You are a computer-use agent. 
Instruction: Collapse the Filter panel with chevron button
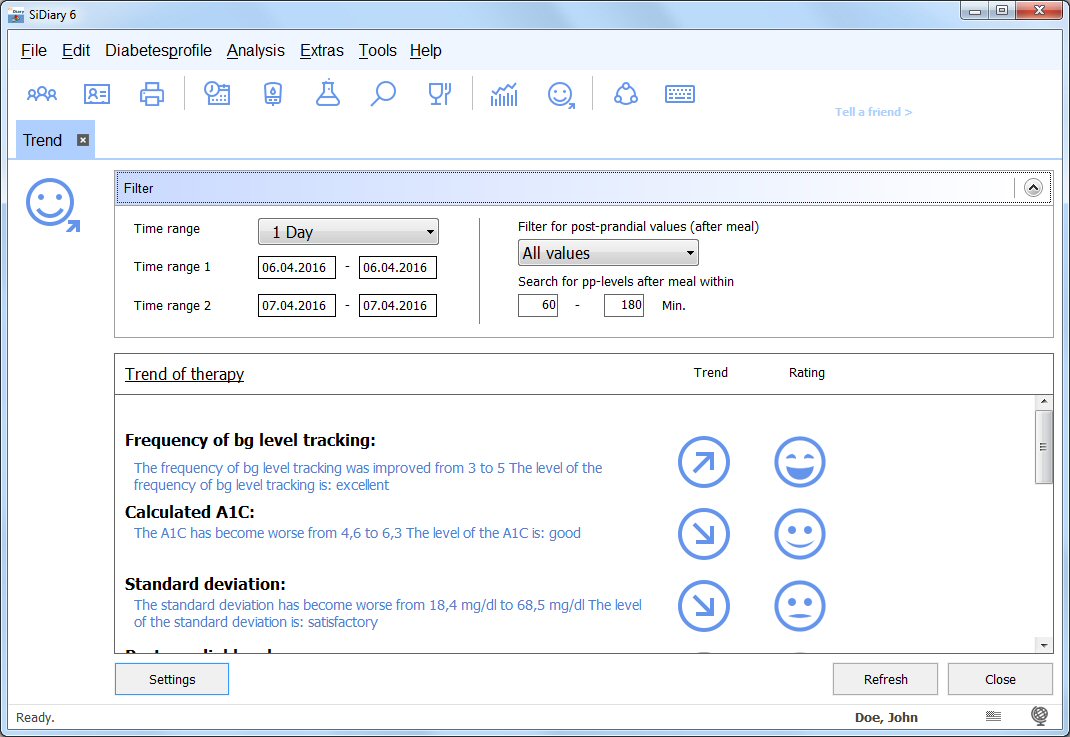1033,187
